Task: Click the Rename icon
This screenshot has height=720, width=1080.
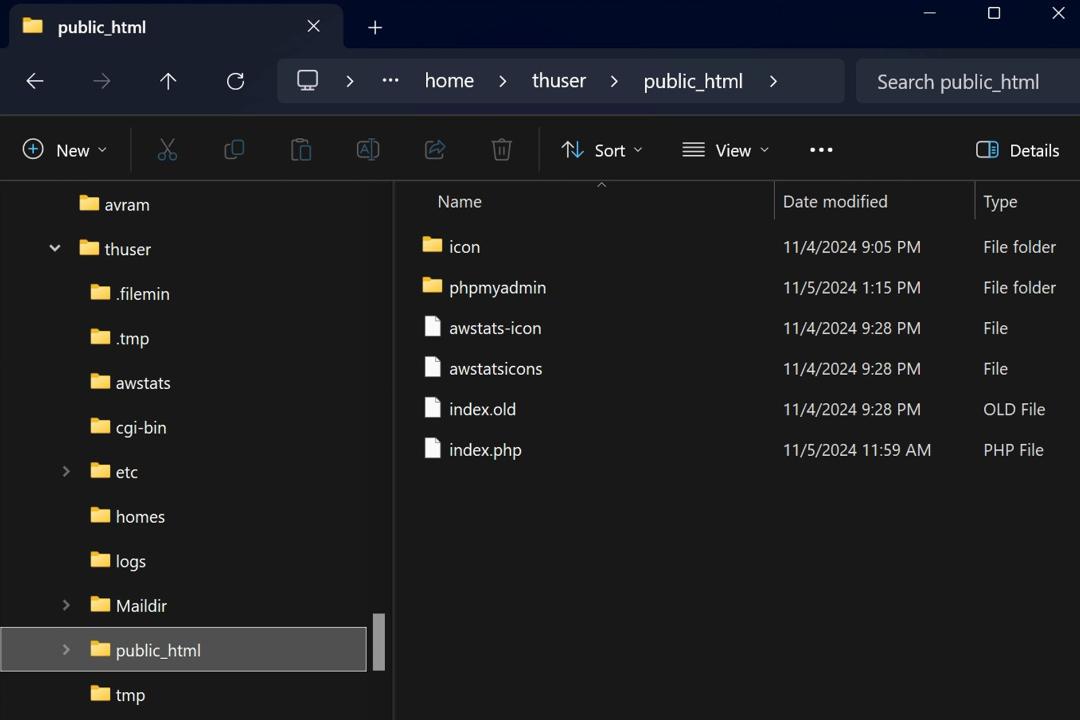Action: tap(368, 150)
